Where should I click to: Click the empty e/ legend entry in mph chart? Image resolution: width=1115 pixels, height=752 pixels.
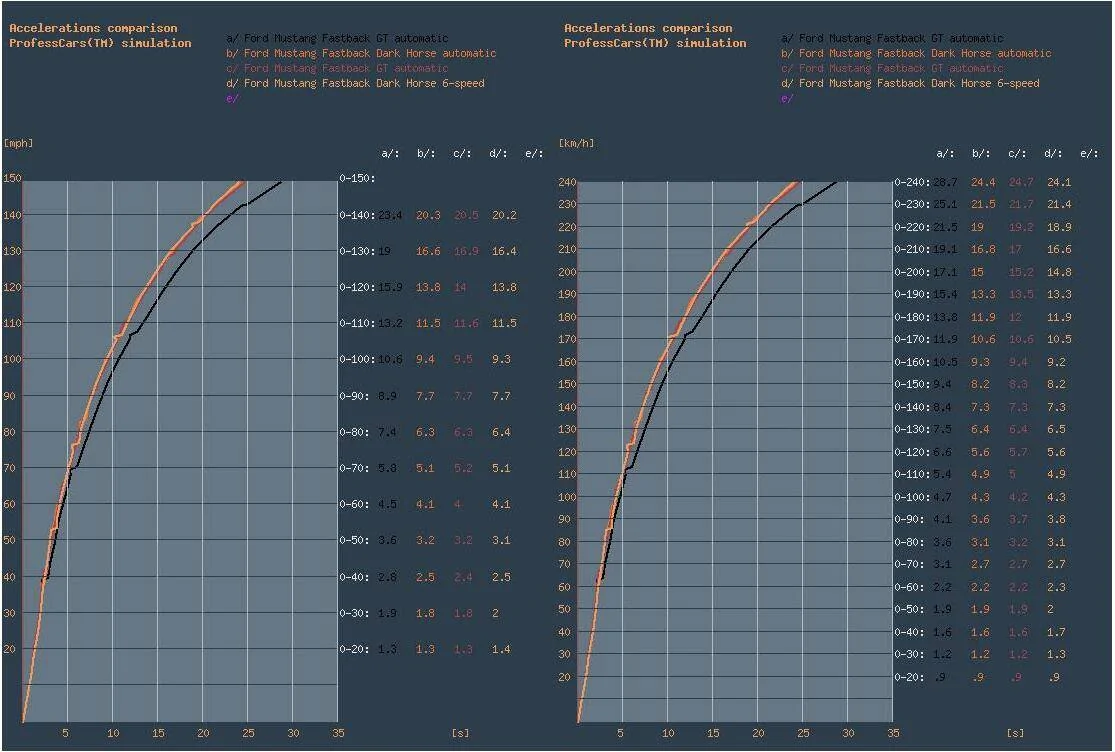click(x=232, y=98)
